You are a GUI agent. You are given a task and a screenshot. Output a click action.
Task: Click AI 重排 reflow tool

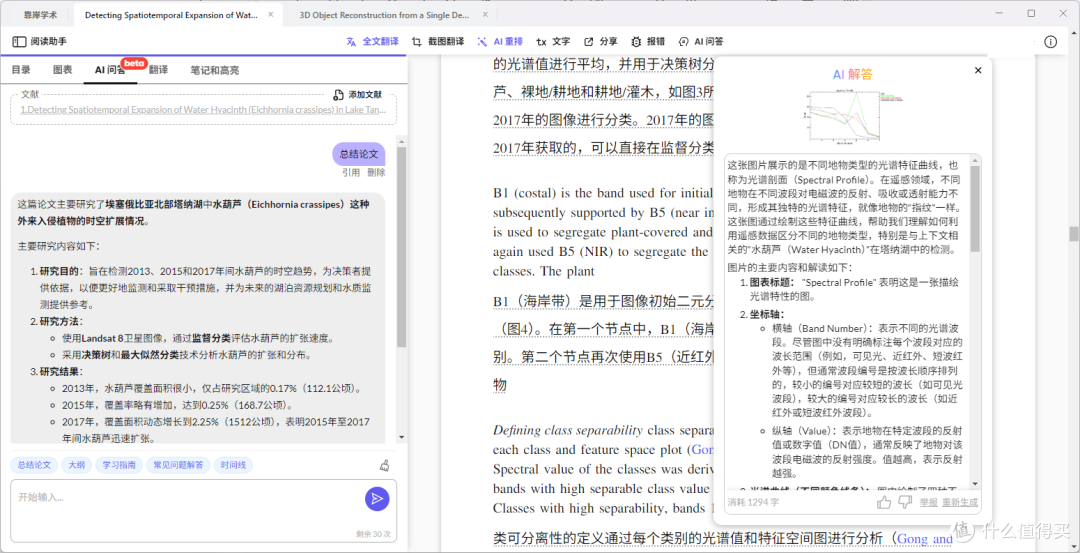pos(500,41)
